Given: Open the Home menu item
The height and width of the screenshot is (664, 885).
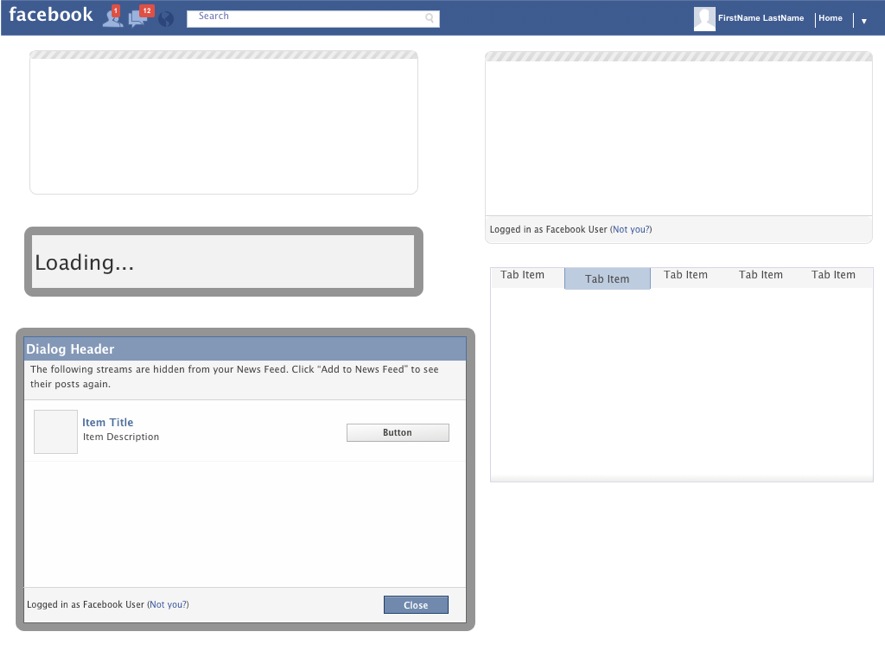Looking at the screenshot, I should tap(830, 17).
